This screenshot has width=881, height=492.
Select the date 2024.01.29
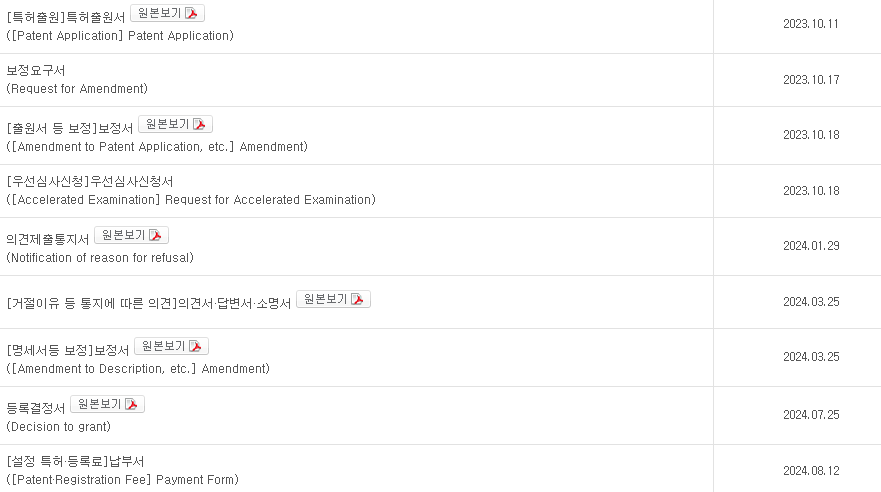811,246
